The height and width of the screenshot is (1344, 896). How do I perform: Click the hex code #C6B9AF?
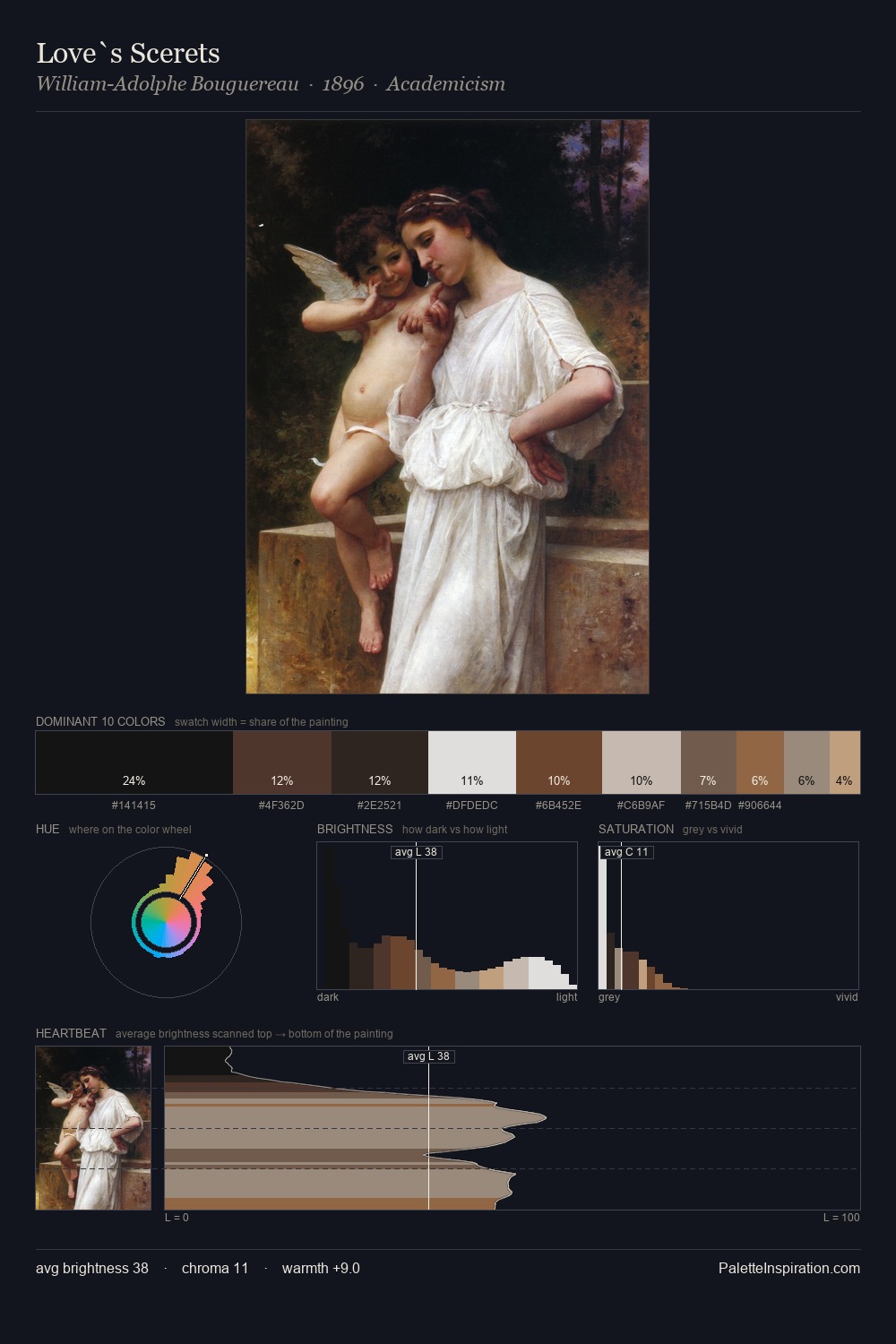641,806
